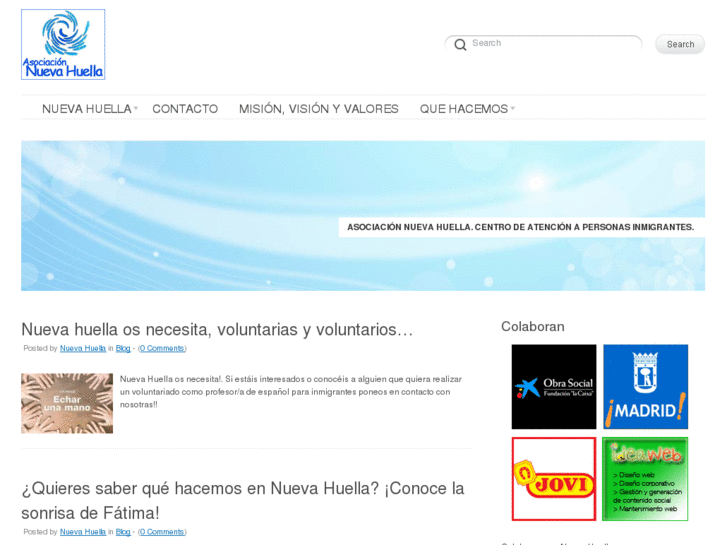
Task: Open the CONTACTO menu item
Action: point(185,109)
